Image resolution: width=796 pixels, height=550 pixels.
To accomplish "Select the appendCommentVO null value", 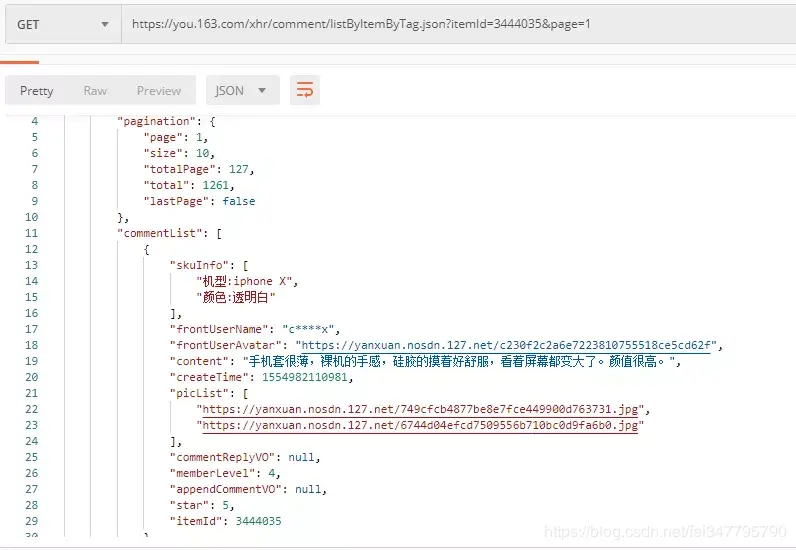I will point(308,489).
